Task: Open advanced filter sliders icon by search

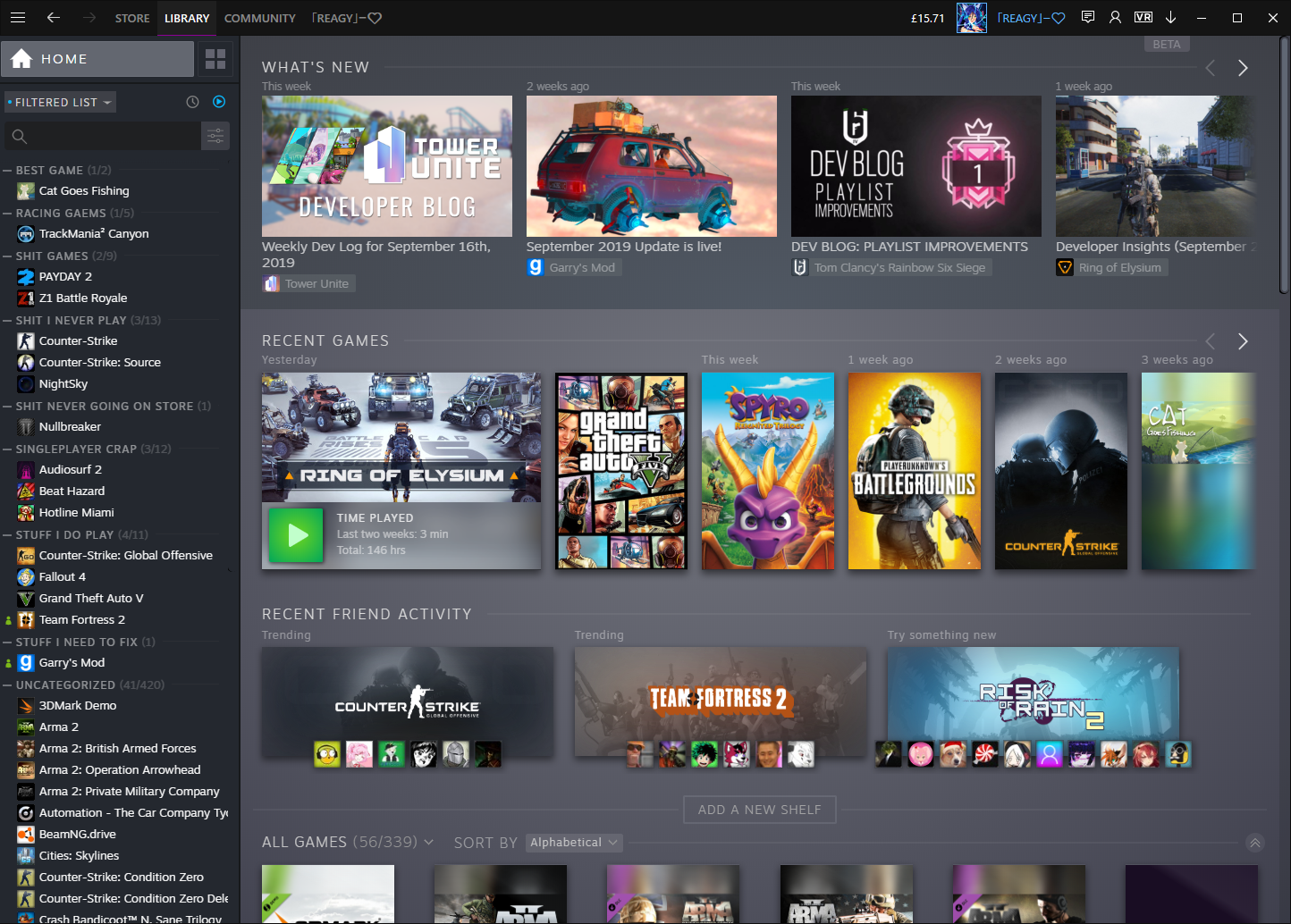Action: pos(215,136)
